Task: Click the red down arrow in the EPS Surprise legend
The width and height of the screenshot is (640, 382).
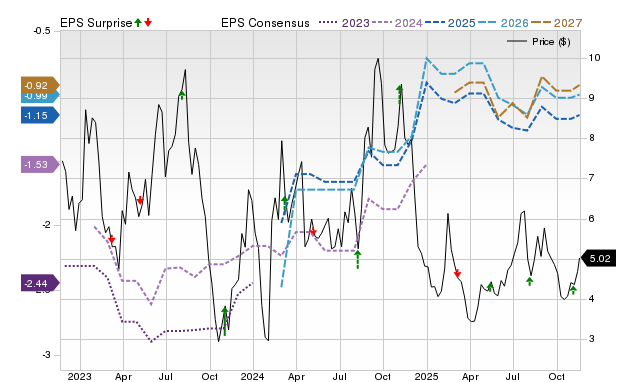Action: tap(148, 22)
